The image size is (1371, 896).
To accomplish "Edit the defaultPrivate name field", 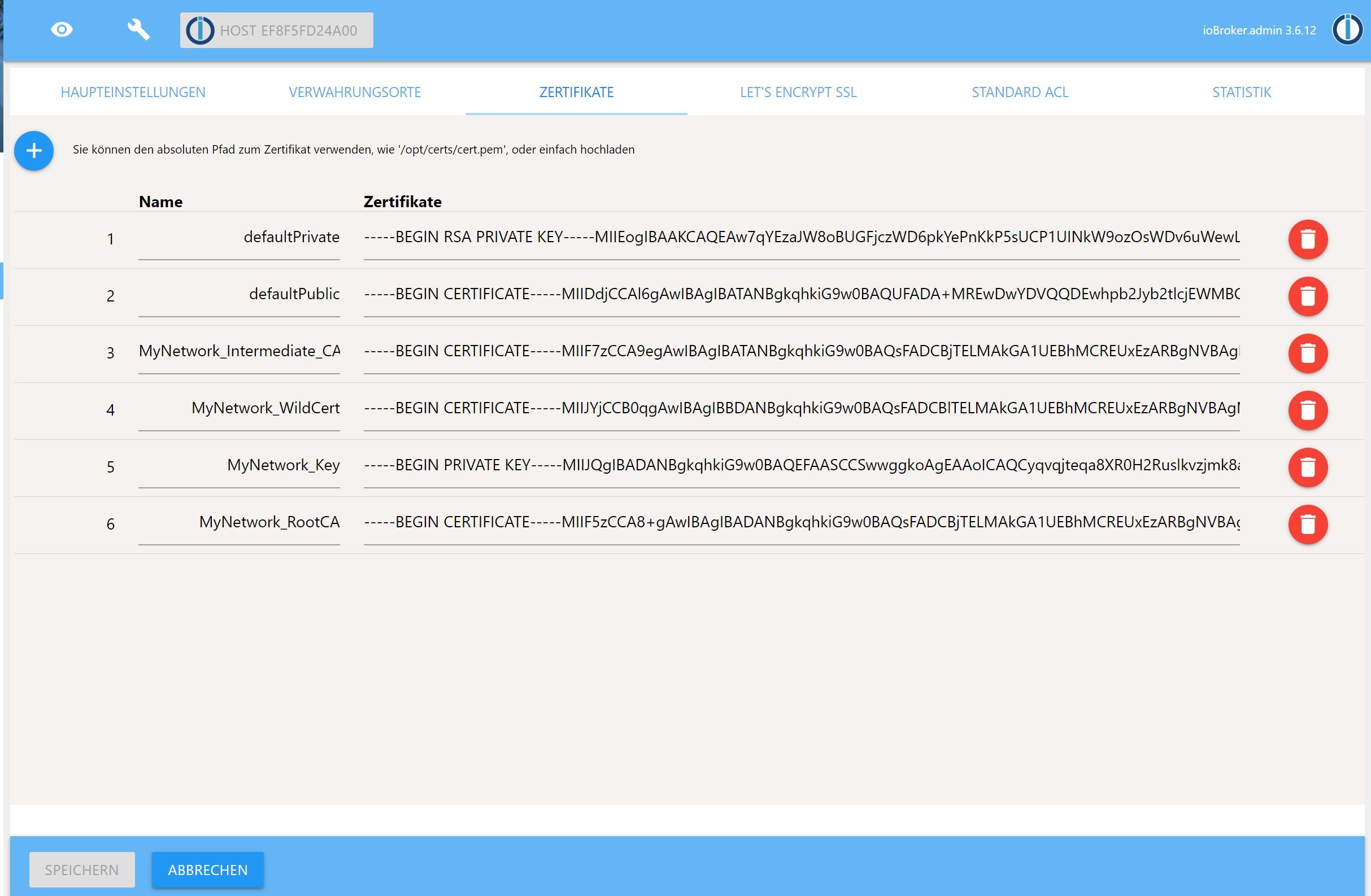I will point(239,238).
